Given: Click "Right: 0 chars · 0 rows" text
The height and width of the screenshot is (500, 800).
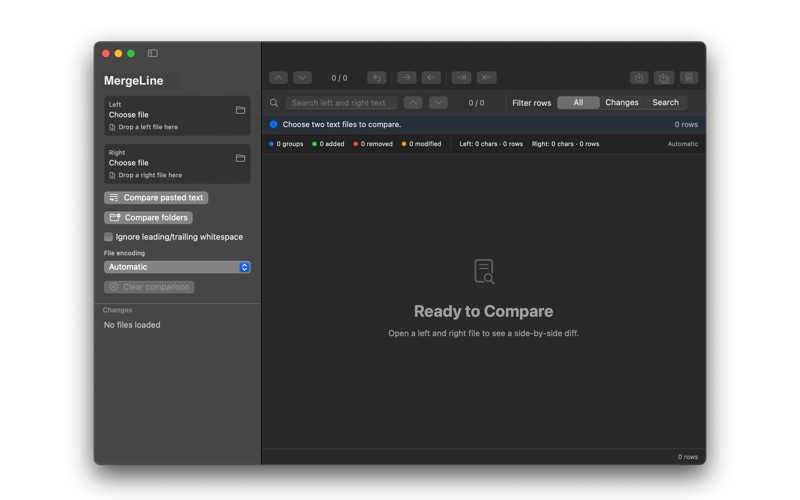Looking at the screenshot, I should (565, 144).
